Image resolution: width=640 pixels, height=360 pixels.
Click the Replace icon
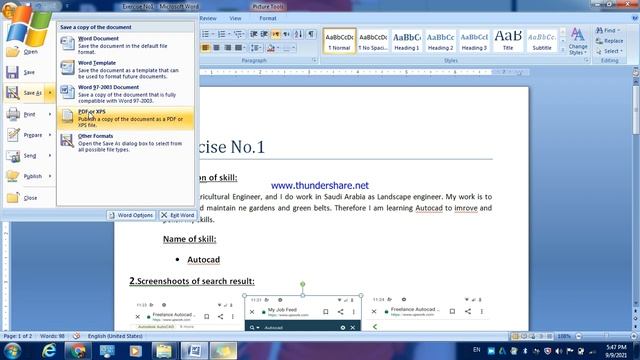click(599, 41)
